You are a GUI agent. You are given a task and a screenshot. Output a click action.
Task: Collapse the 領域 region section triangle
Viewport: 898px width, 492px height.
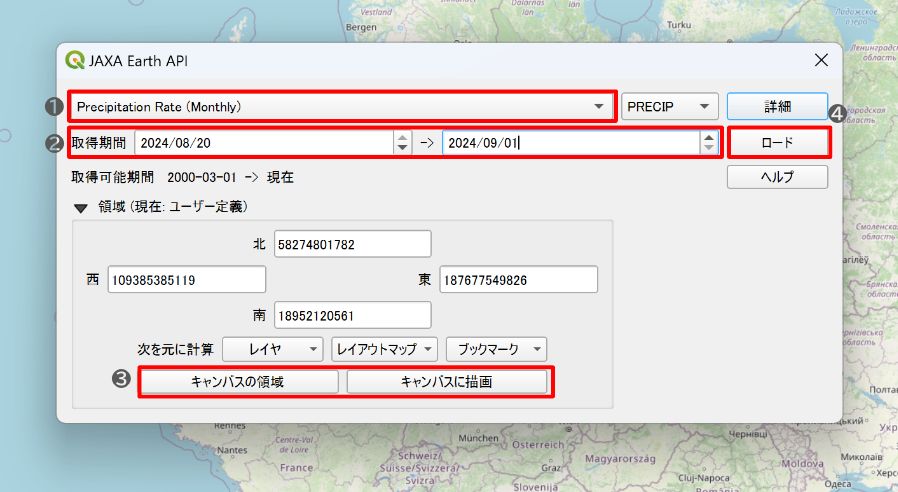(81, 208)
